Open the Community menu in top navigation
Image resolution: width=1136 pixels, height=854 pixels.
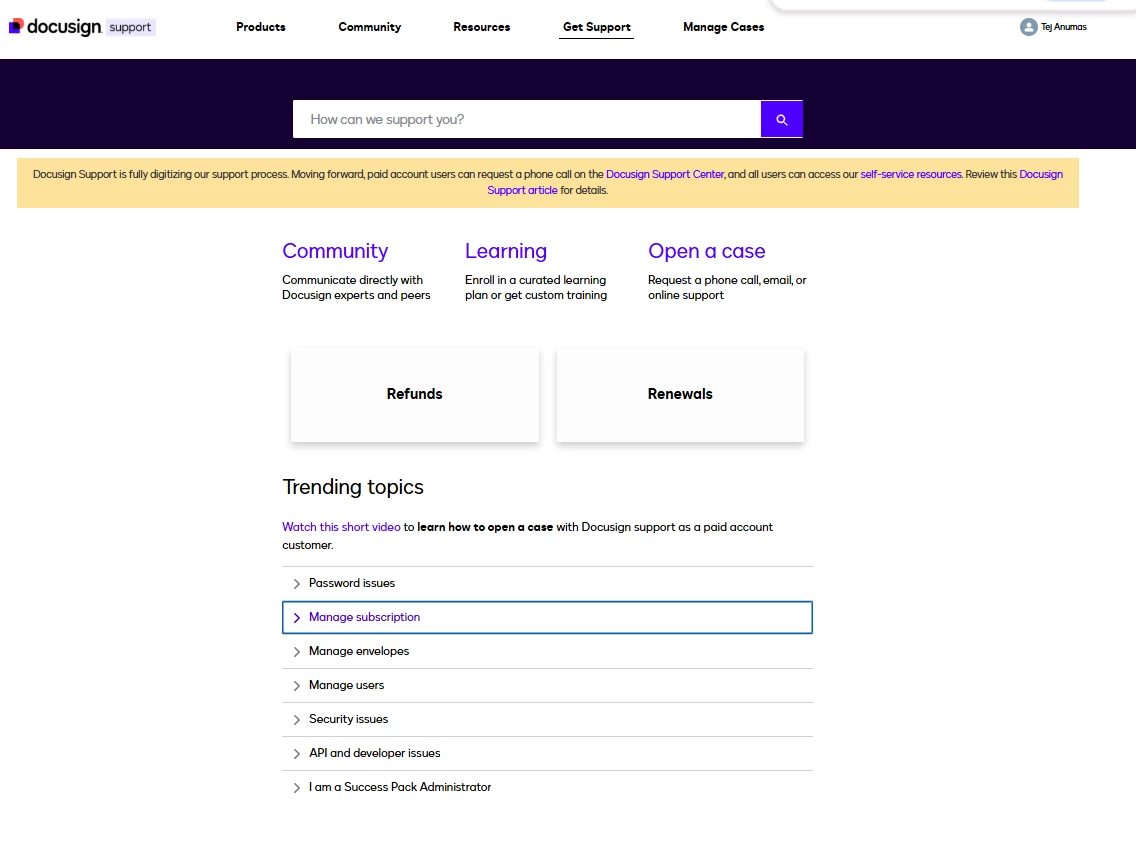(x=369, y=27)
